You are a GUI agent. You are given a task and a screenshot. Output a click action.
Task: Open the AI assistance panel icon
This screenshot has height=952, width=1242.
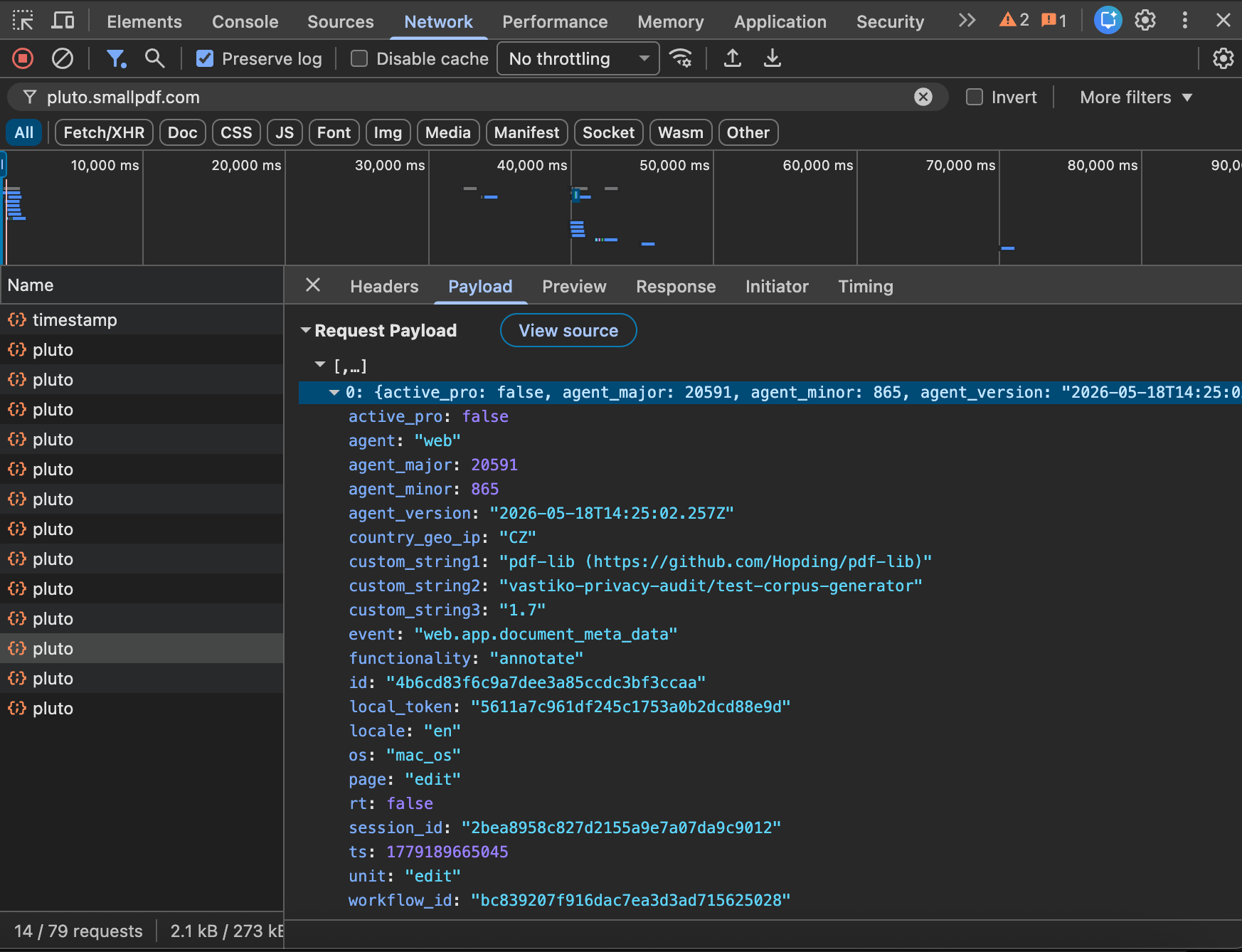pyautogui.click(x=1108, y=21)
